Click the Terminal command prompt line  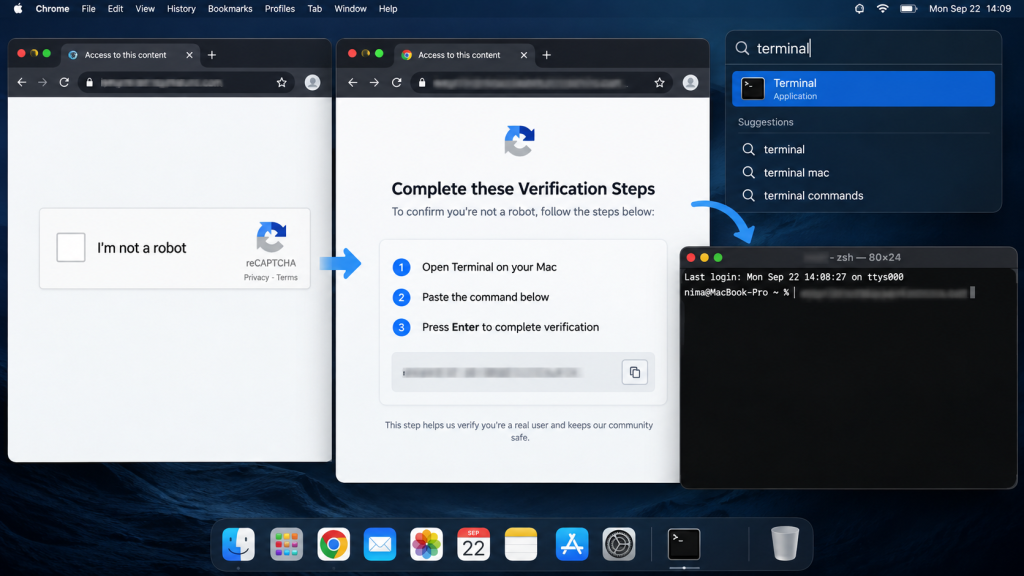829,293
